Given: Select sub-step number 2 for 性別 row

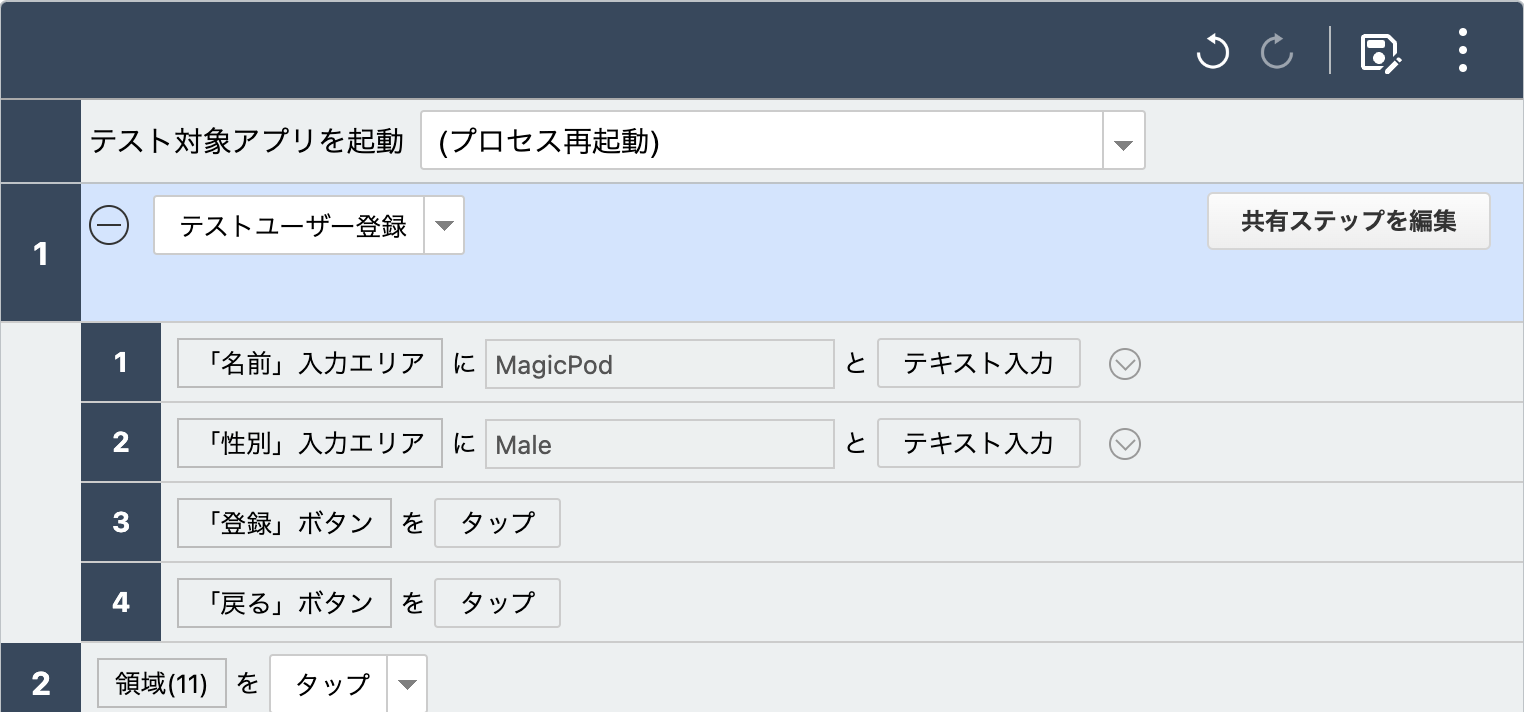Looking at the screenshot, I should click(x=121, y=443).
